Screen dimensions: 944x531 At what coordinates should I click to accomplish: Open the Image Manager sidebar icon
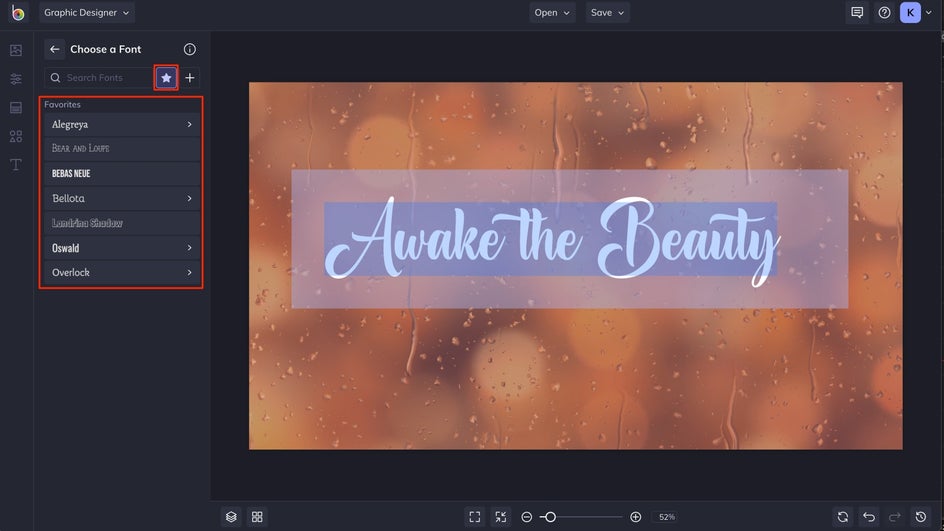pos(16,51)
